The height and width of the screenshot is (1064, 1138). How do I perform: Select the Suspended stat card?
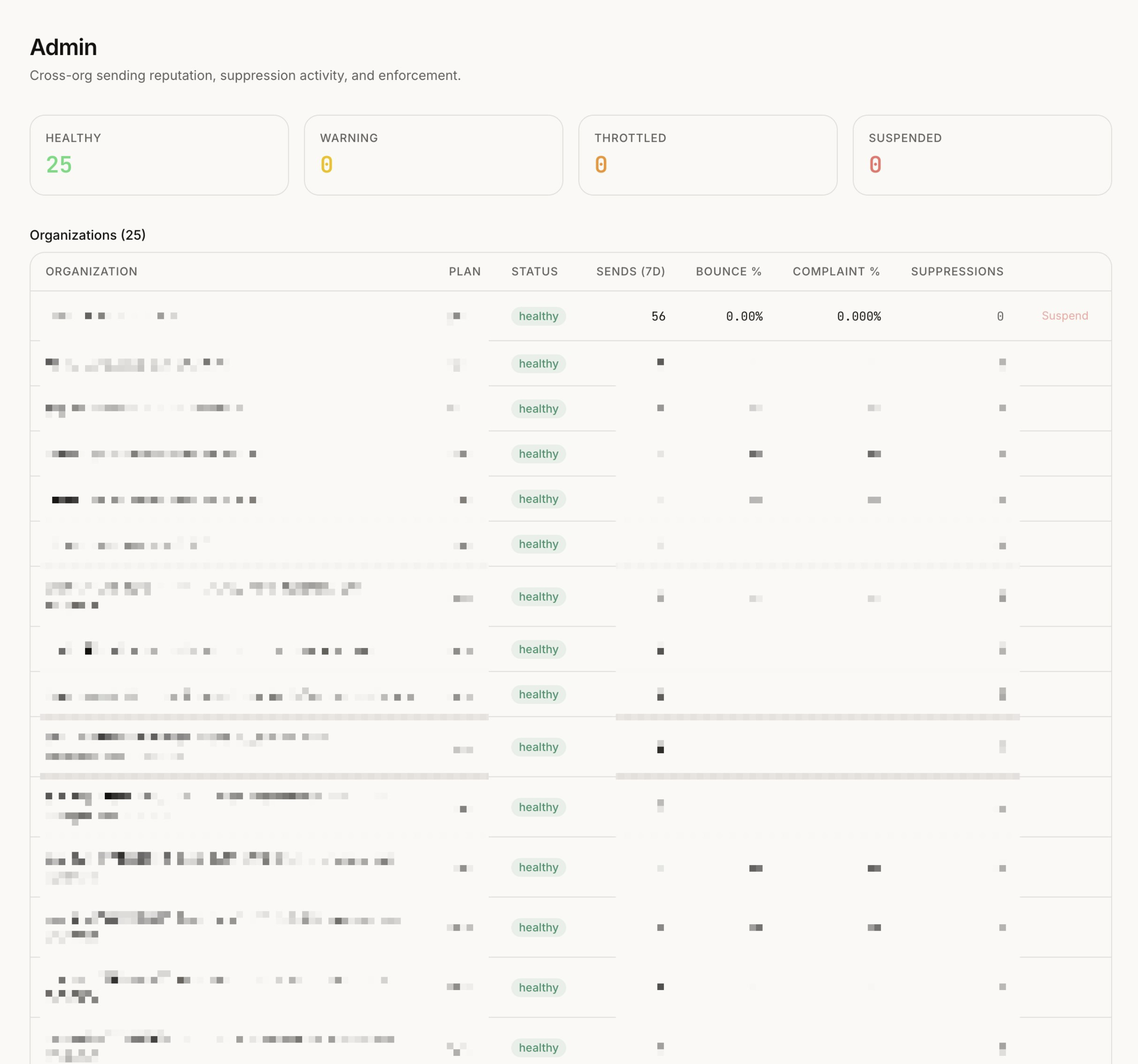pos(982,155)
